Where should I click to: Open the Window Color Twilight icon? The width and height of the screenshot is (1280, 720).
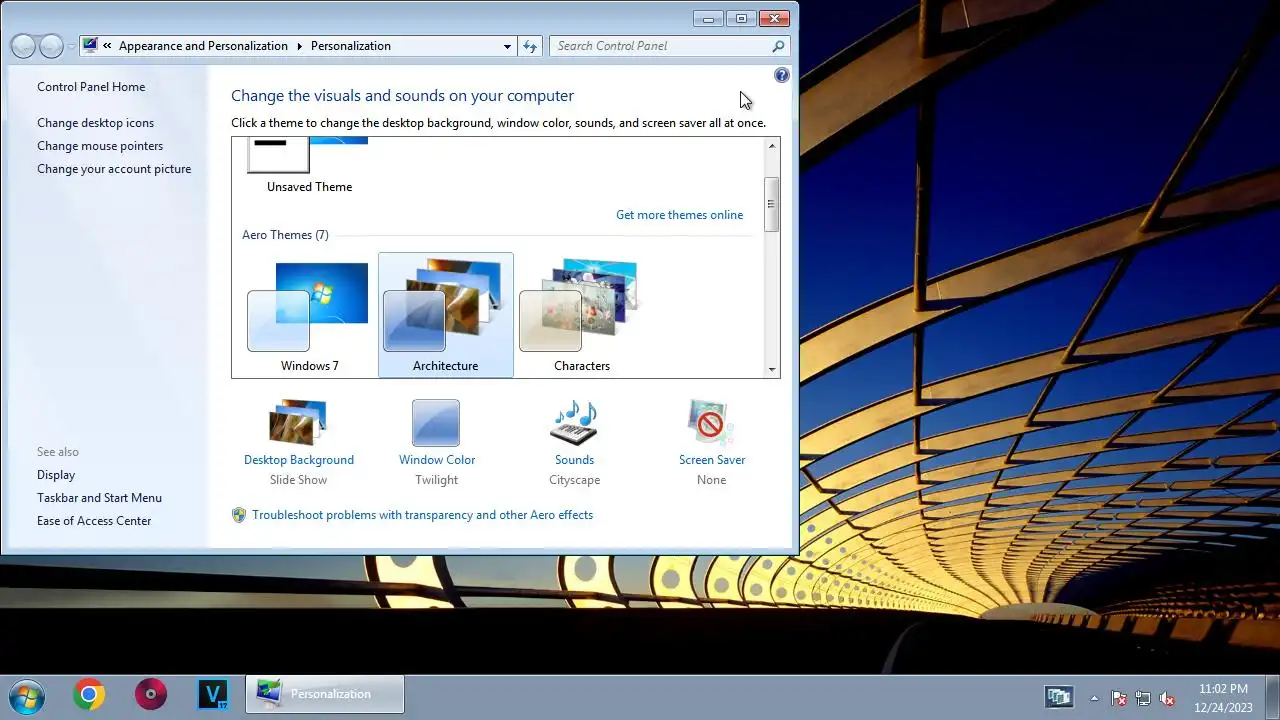point(436,422)
